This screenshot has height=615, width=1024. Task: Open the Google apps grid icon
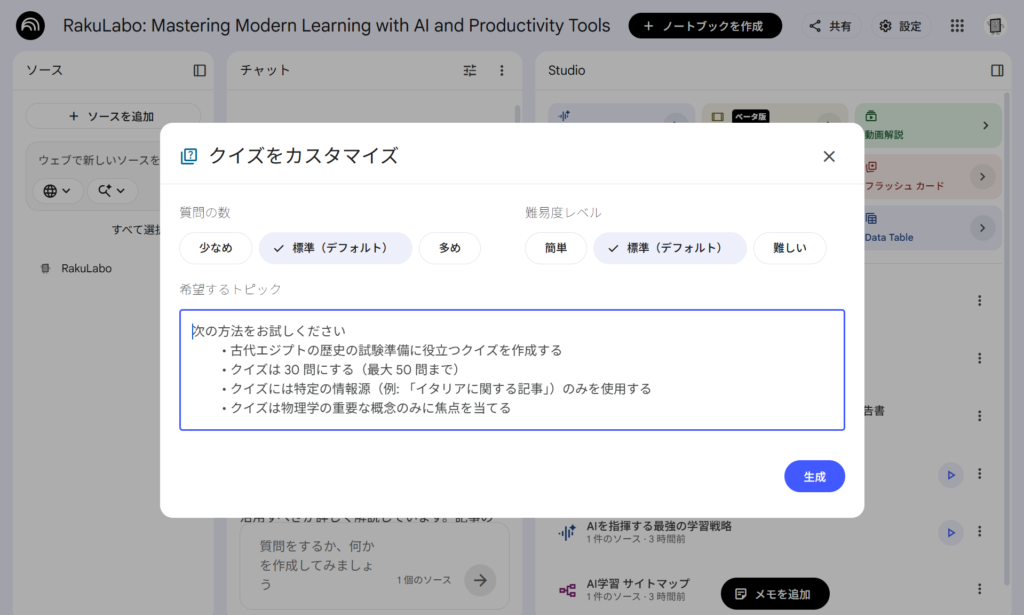coord(957,26)
